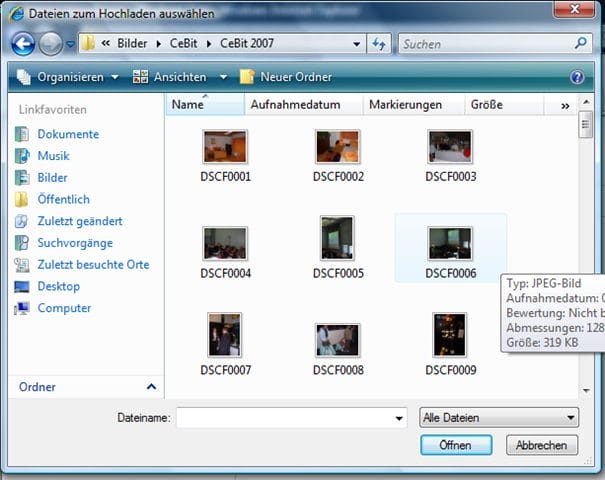The image size is (605, 480).
Task: Show more columns with the chevron
Action: click(565, 105)
